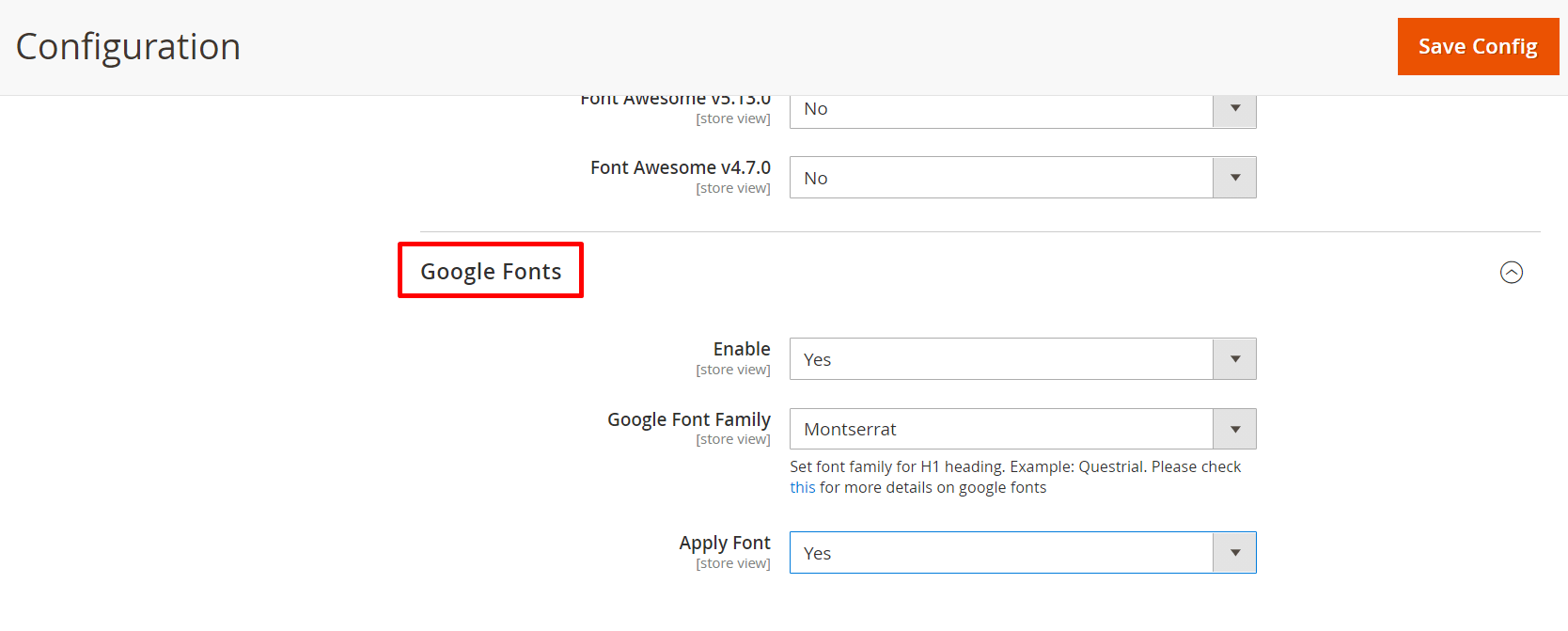Click the arrow icon on the Enable dropdown

click(1234, 359)
